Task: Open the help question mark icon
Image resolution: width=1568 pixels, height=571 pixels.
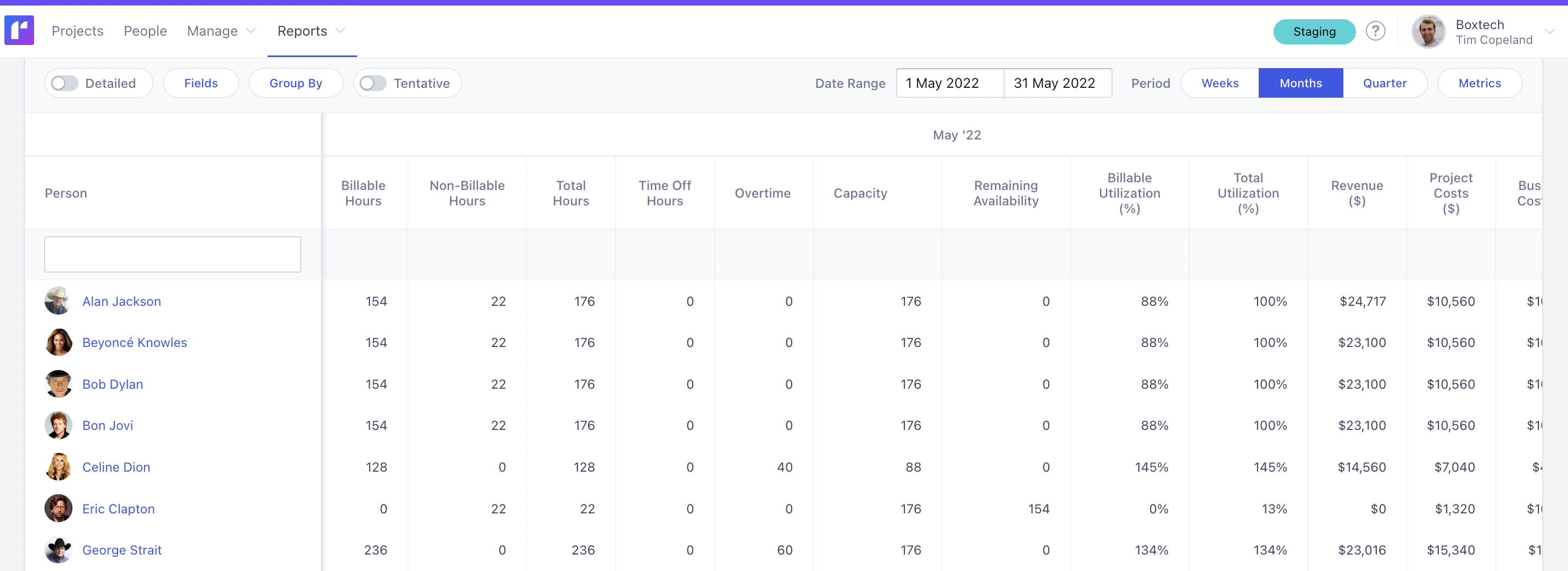Action: click(x=1376, y=31)
